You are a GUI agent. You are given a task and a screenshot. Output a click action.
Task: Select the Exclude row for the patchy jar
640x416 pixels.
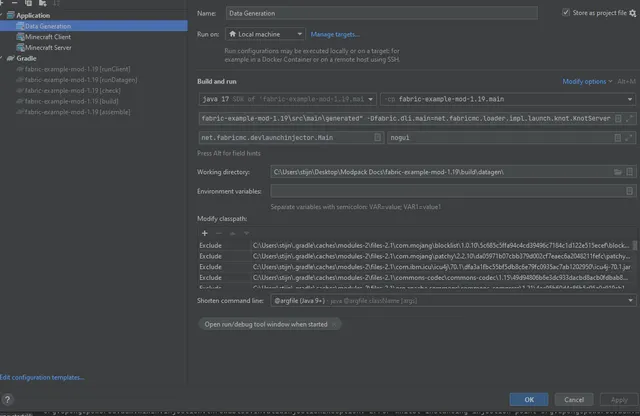tap(415, 256)
